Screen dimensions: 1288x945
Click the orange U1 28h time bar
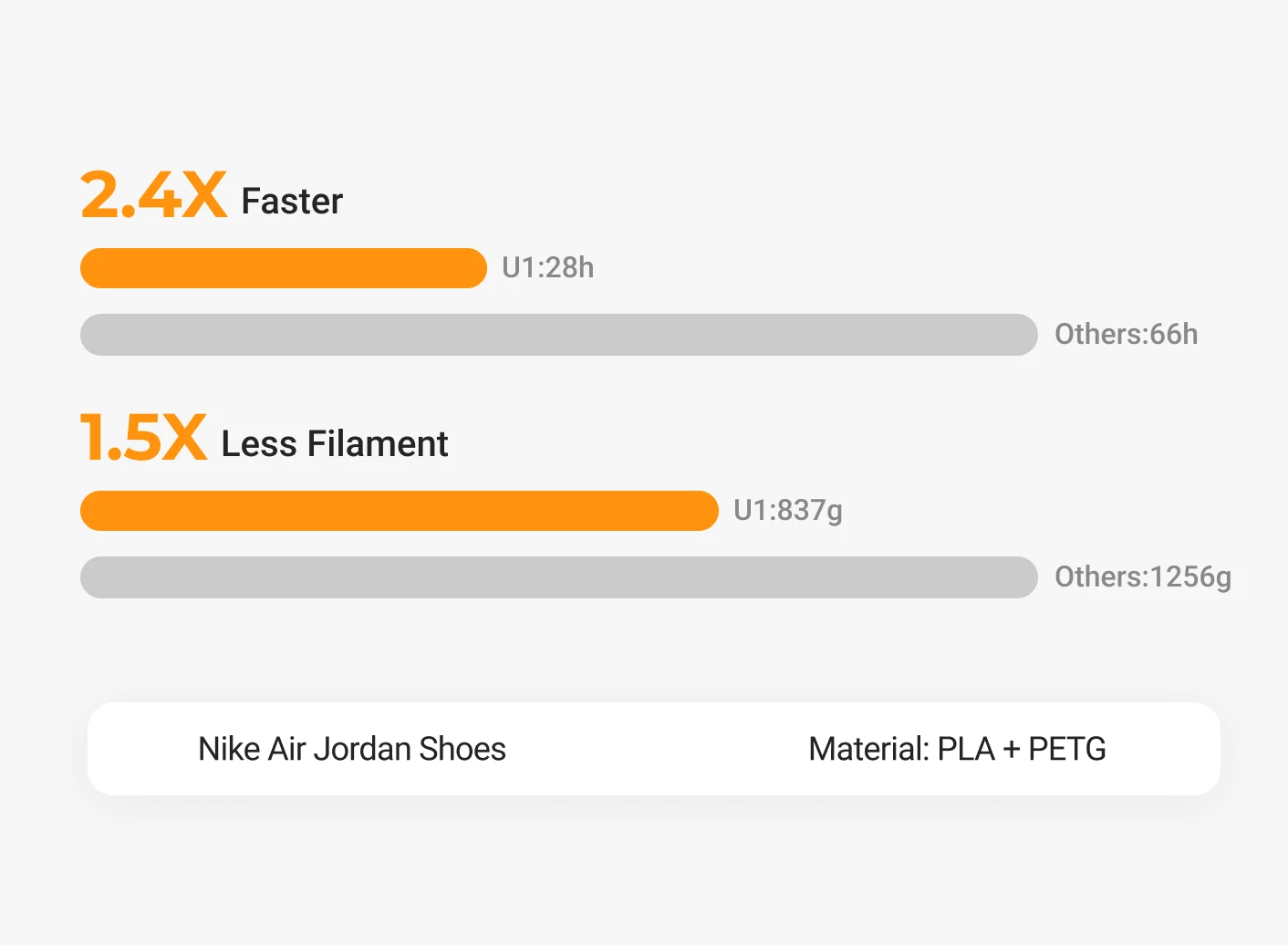[284, 268]
